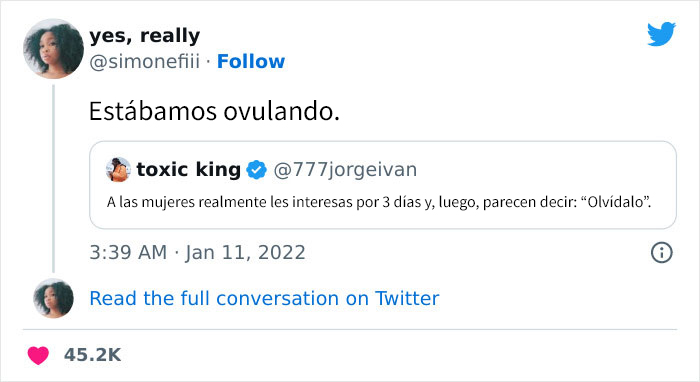
Task: Open the @777jorgeivan handle
Action: tap(345, 170)
